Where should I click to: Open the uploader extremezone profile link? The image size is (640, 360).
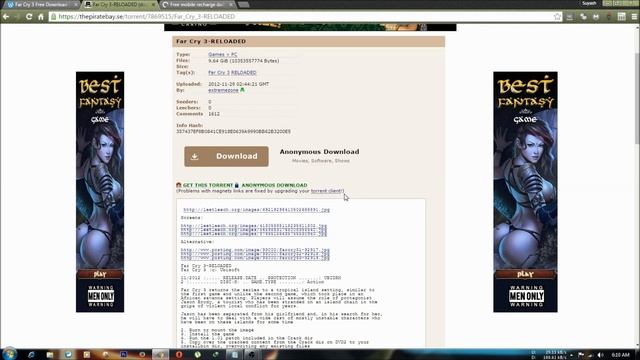tap(223, 90)
